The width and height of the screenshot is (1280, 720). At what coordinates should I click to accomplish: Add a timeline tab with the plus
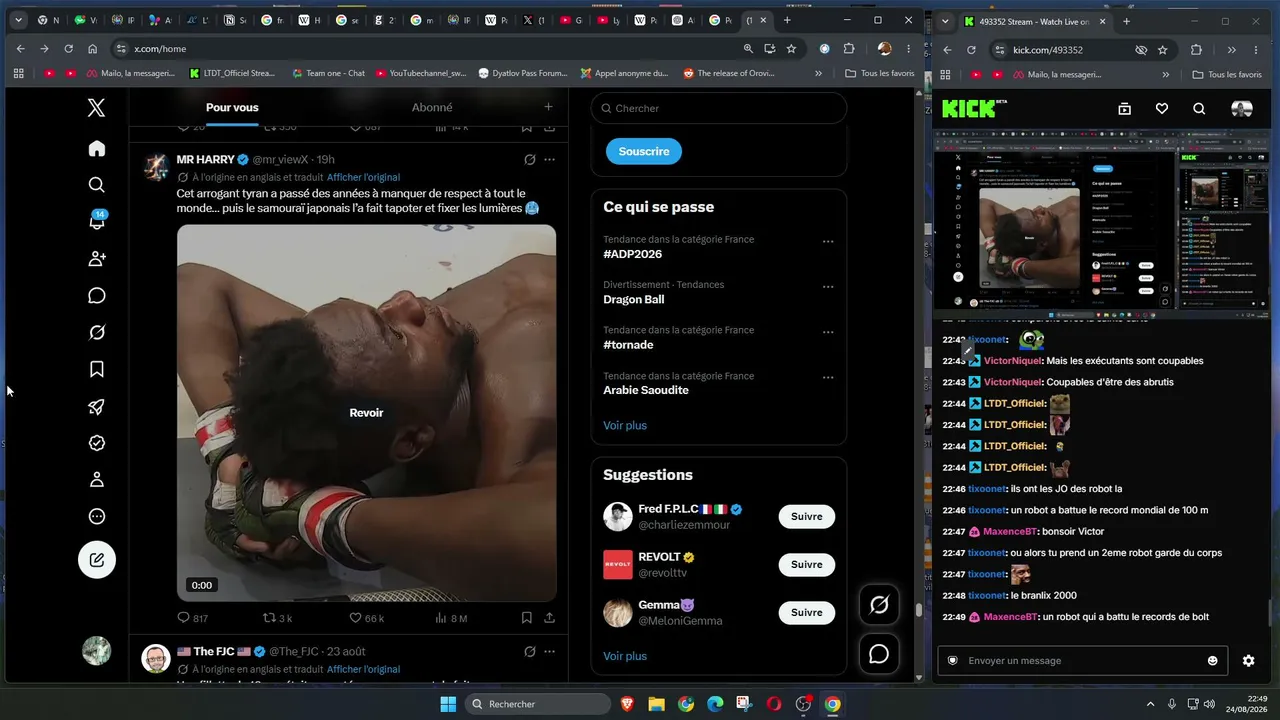[x=548, y=107]
